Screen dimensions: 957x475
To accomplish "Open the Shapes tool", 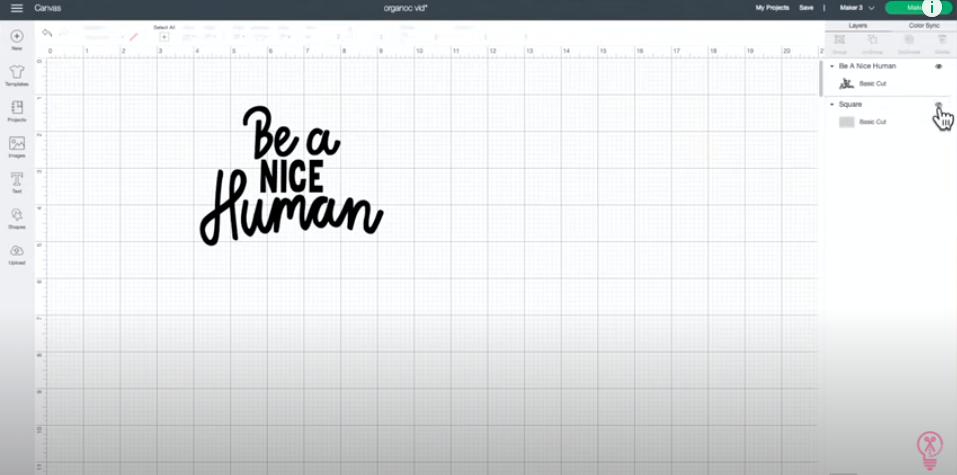I will (16, 219).
